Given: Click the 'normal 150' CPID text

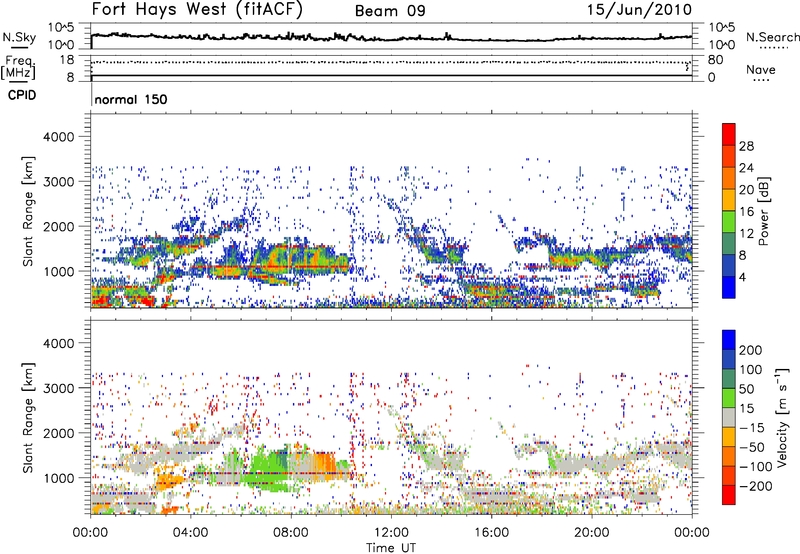Looking at the screenshot, I should pos(131,99).
